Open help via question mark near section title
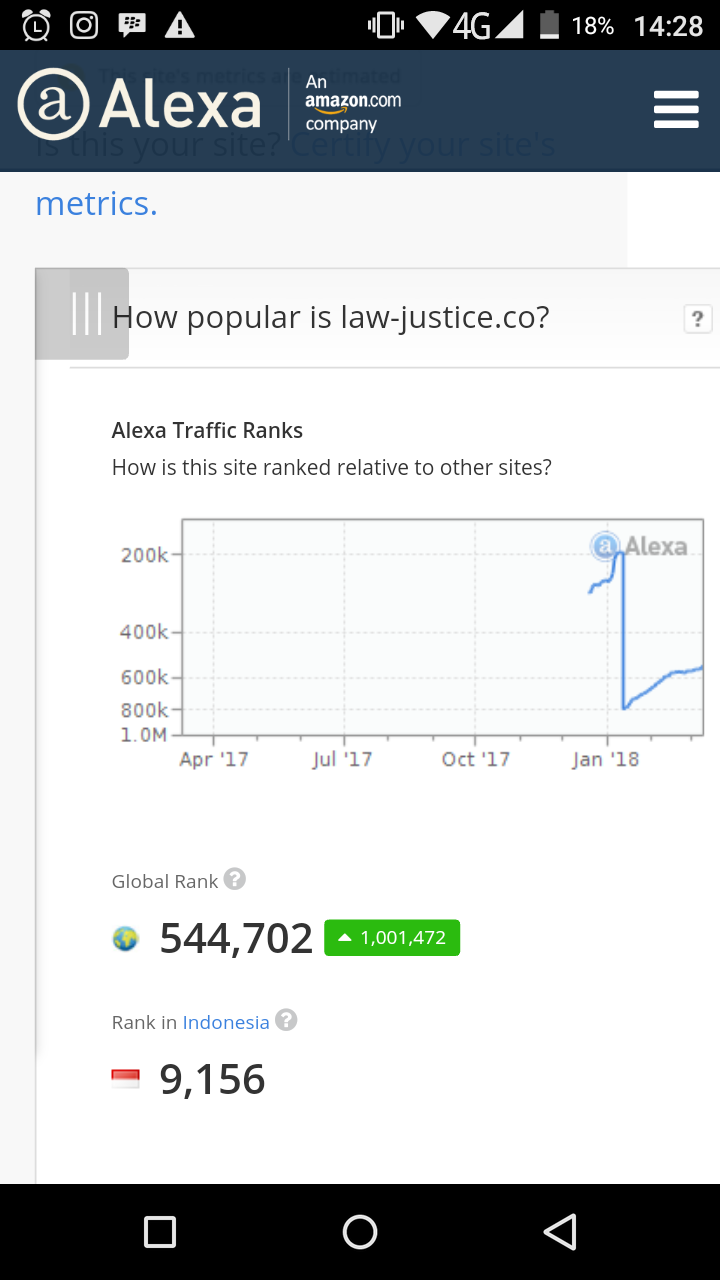 [697, 319]
